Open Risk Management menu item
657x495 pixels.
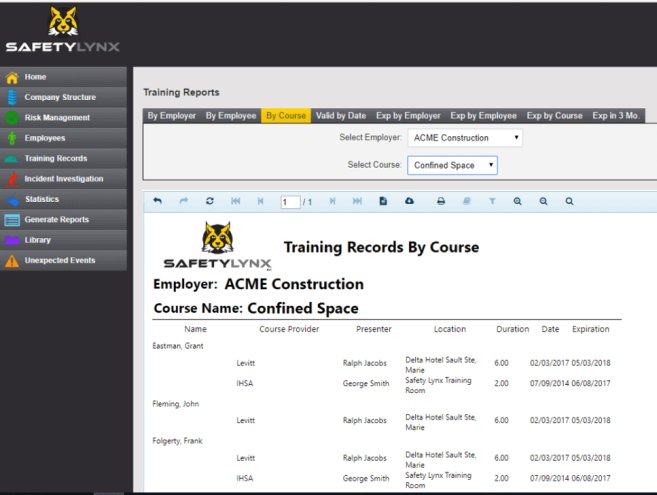tap(63, 118)
